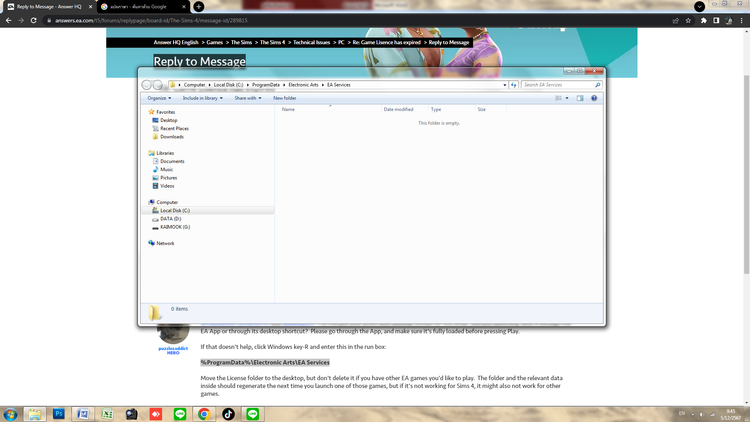Click the Windows Start button
The height and width of the screenshot is (422, 750).
11,412
